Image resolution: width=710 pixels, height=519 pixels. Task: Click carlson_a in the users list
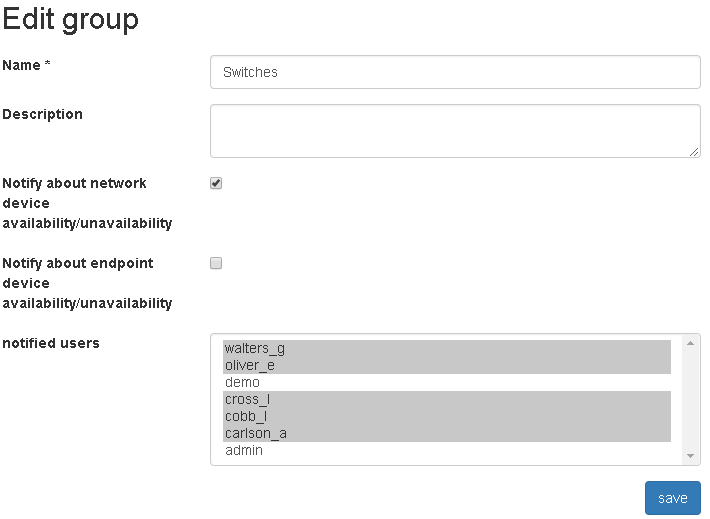[x=446, y=433]
